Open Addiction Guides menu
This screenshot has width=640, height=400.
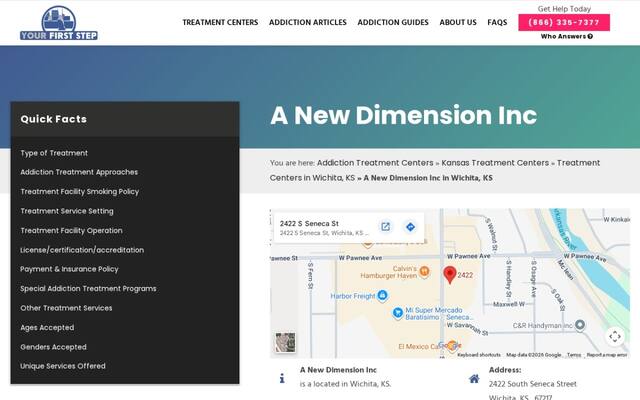(x=393, y=22)
